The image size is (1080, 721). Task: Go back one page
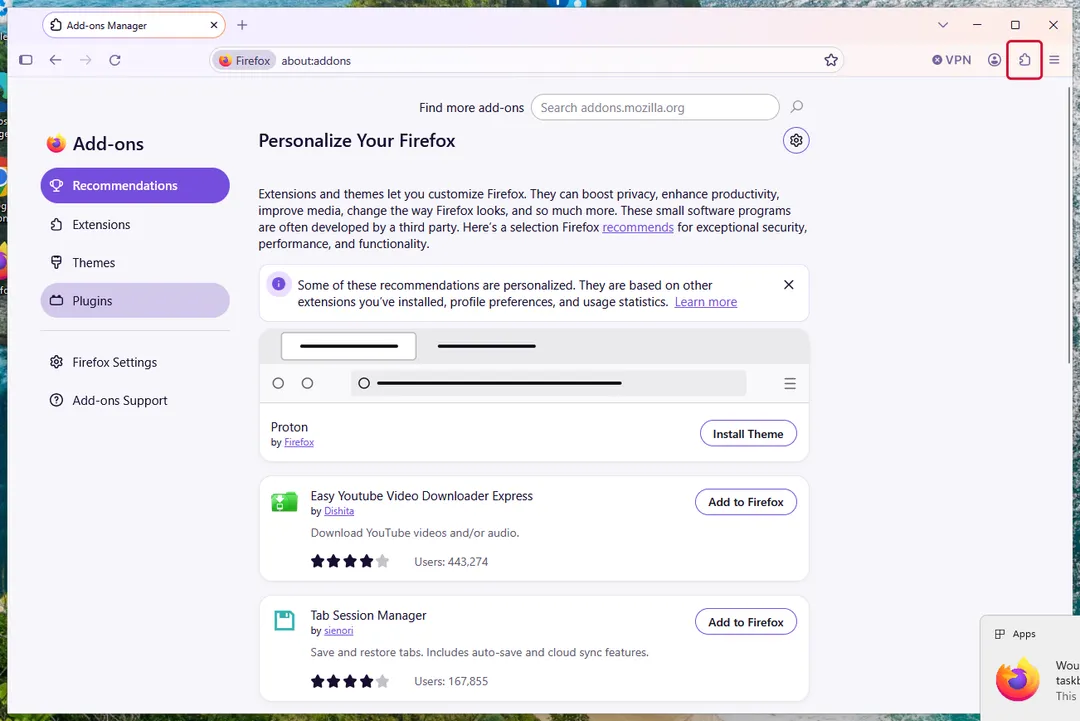[x=55, y=60]
